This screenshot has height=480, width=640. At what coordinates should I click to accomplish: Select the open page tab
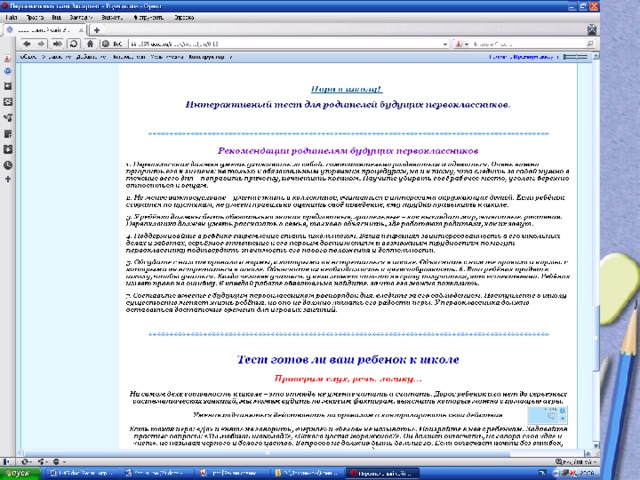coord(44,30)
